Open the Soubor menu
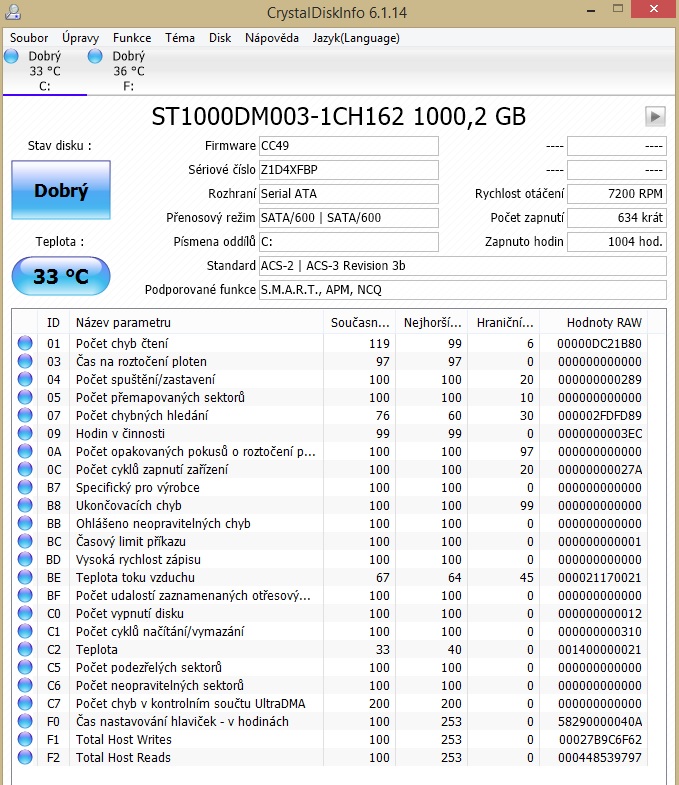The height and width of the screenshot is (785, 679). coord(27,38)
